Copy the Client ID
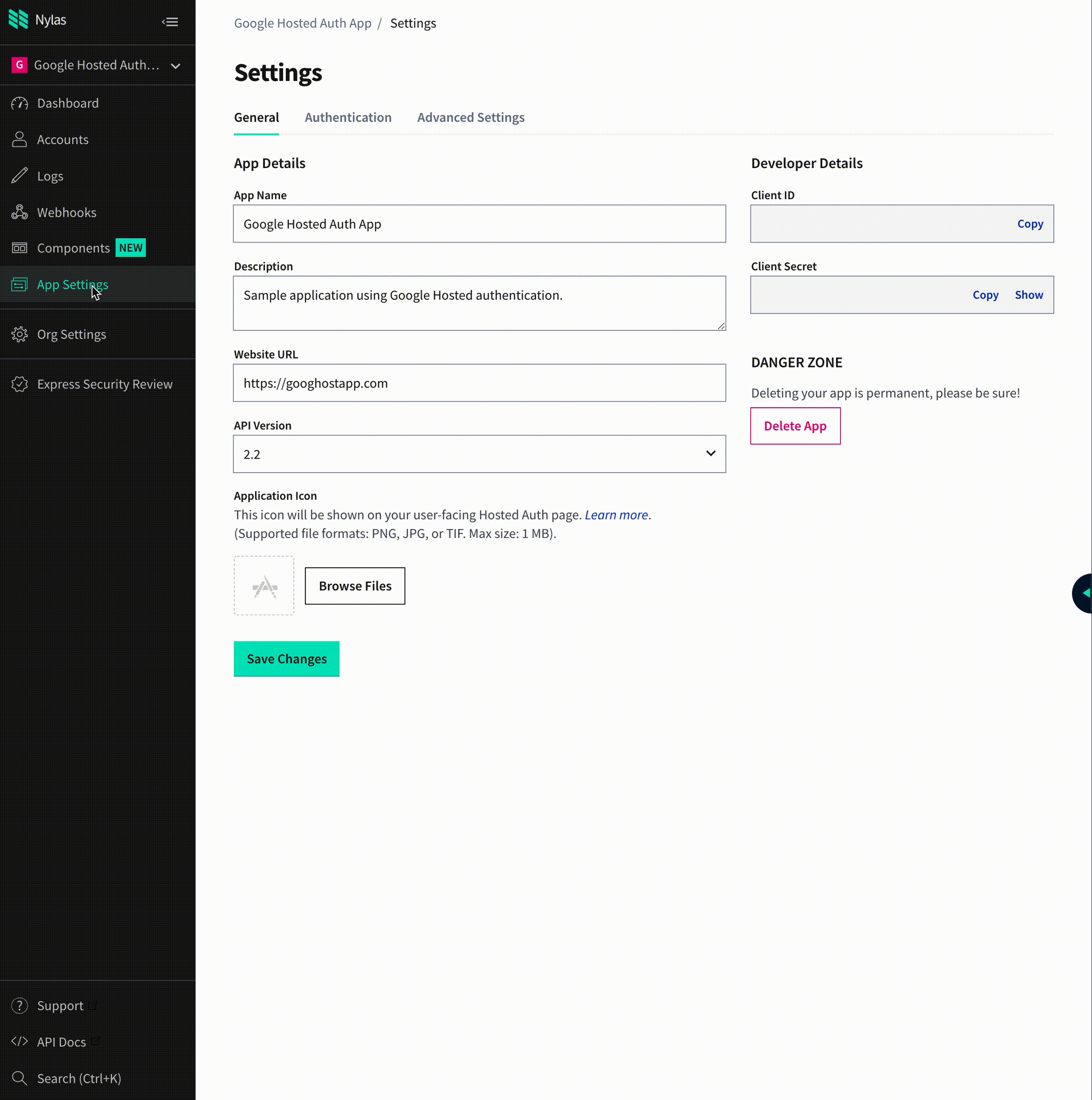1092x1100 pixels. click(x=1030, y=223)
